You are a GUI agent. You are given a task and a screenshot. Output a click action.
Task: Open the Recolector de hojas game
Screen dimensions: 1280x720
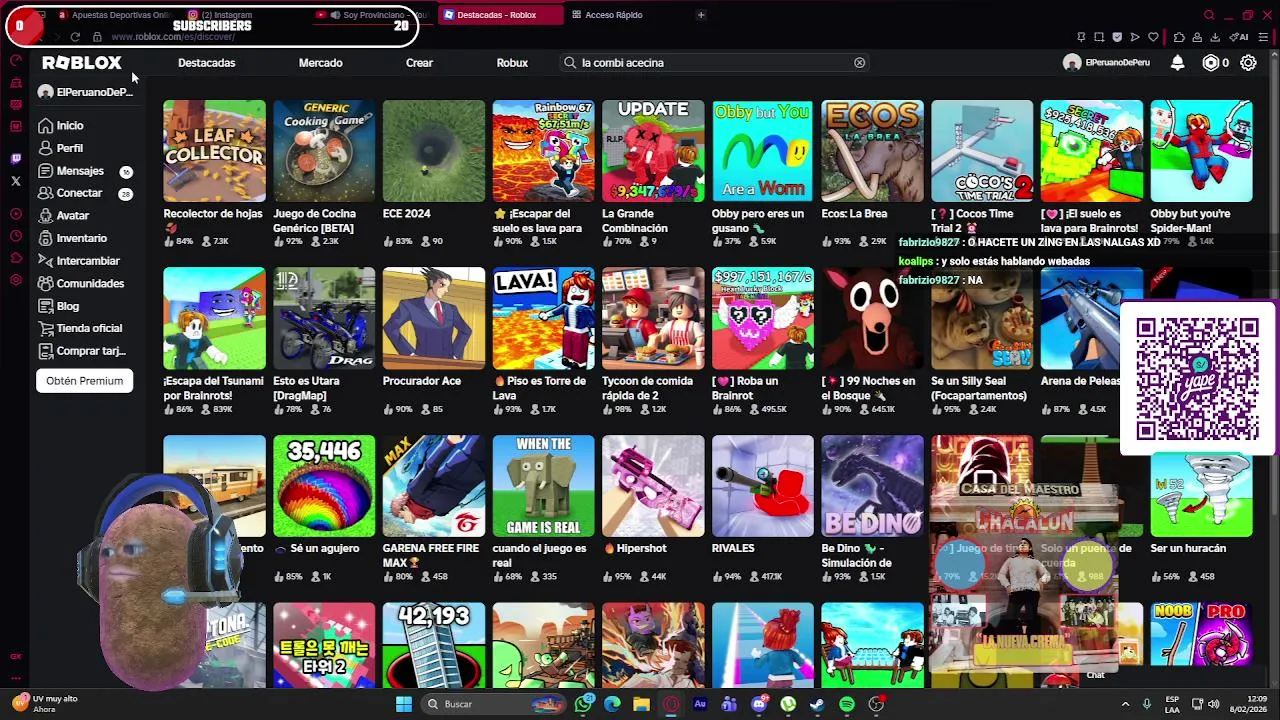point(215,151)
